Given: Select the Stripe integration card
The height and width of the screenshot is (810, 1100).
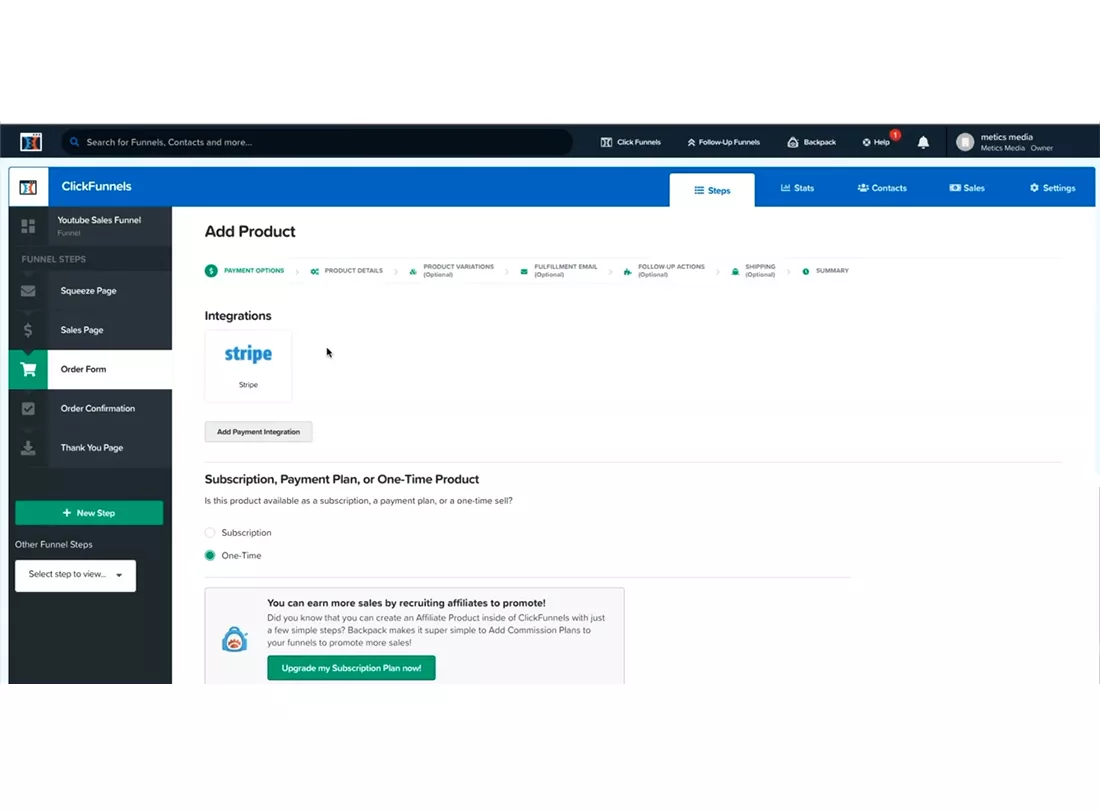Looking at the screenshot, I should (248, 365).
